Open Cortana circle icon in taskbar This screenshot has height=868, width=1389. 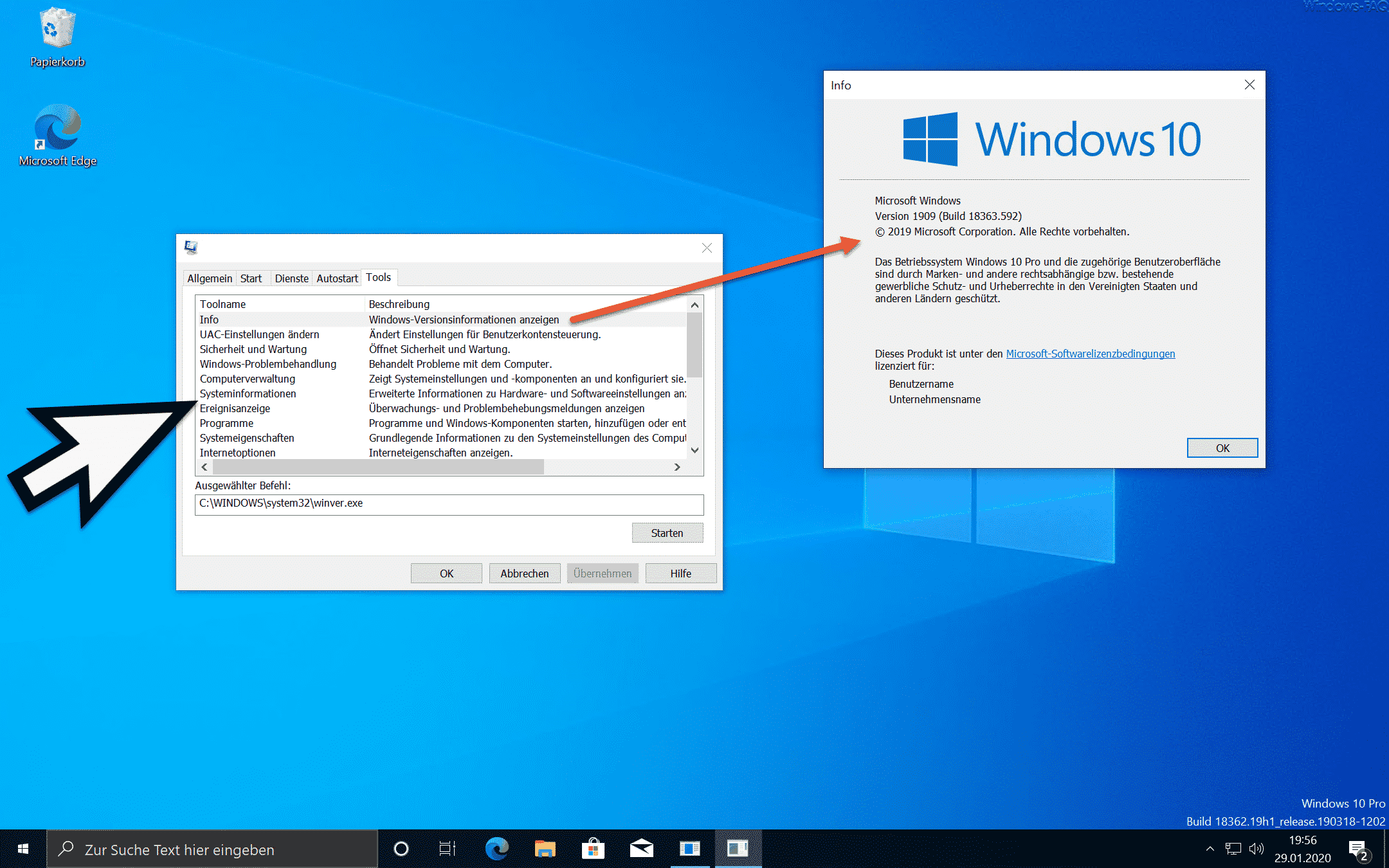401,849
